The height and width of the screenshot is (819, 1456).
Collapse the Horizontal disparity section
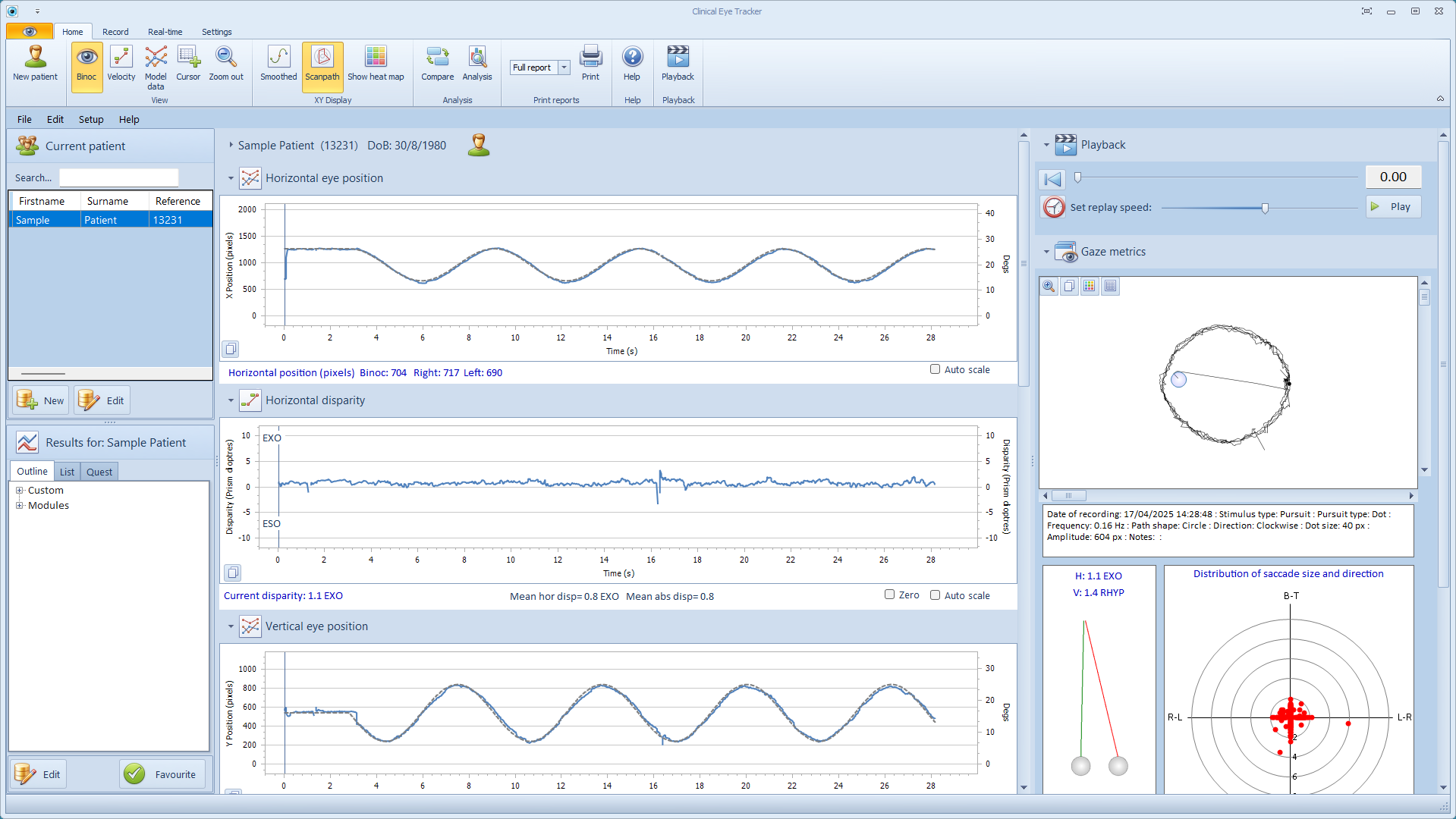(231, 400)
